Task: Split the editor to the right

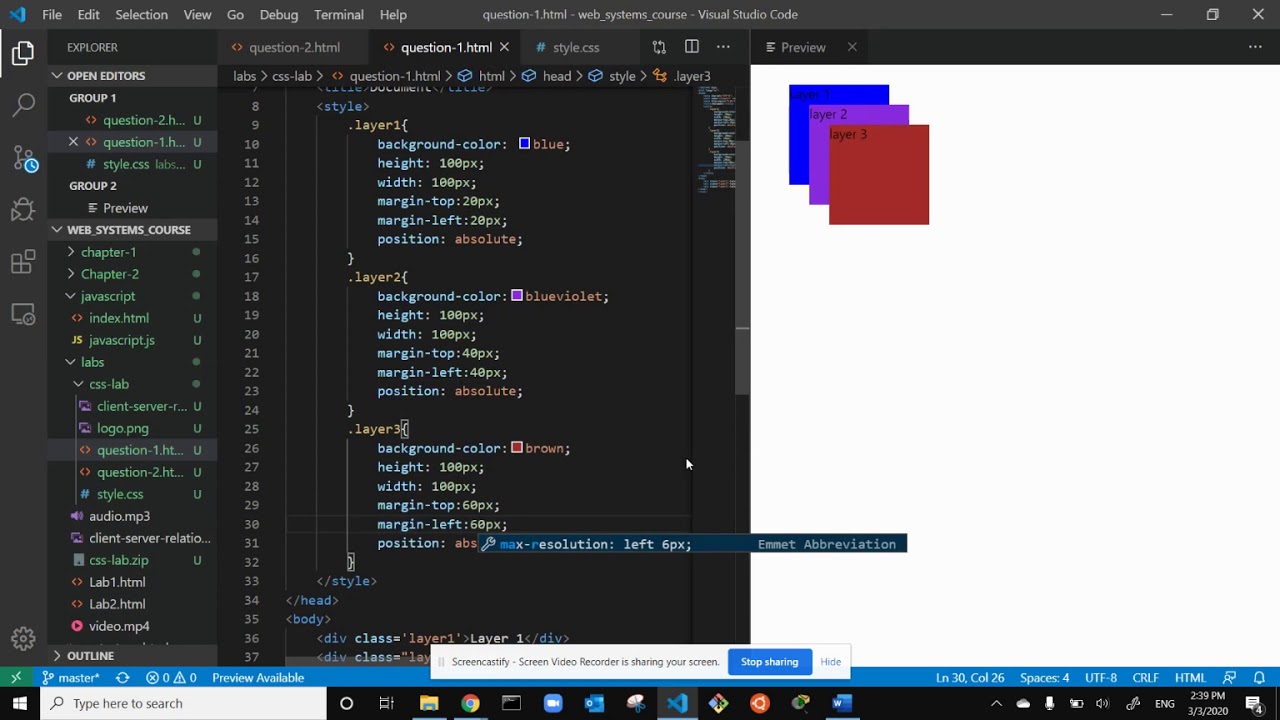Action: pos(691,47)
